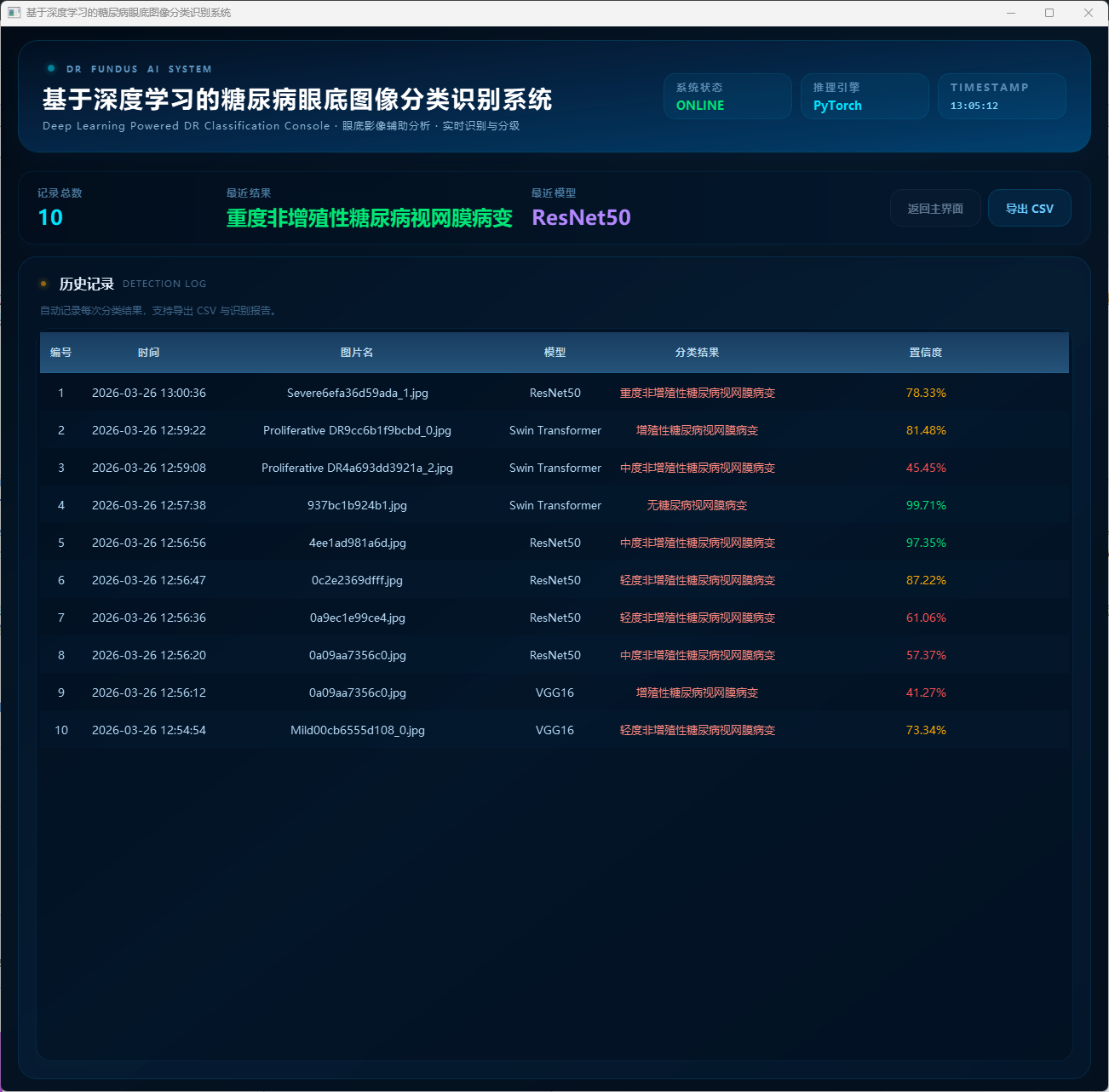Maximize the application window
Viewport: 1109px width, 1092px height.
[x=1049, y=13]
